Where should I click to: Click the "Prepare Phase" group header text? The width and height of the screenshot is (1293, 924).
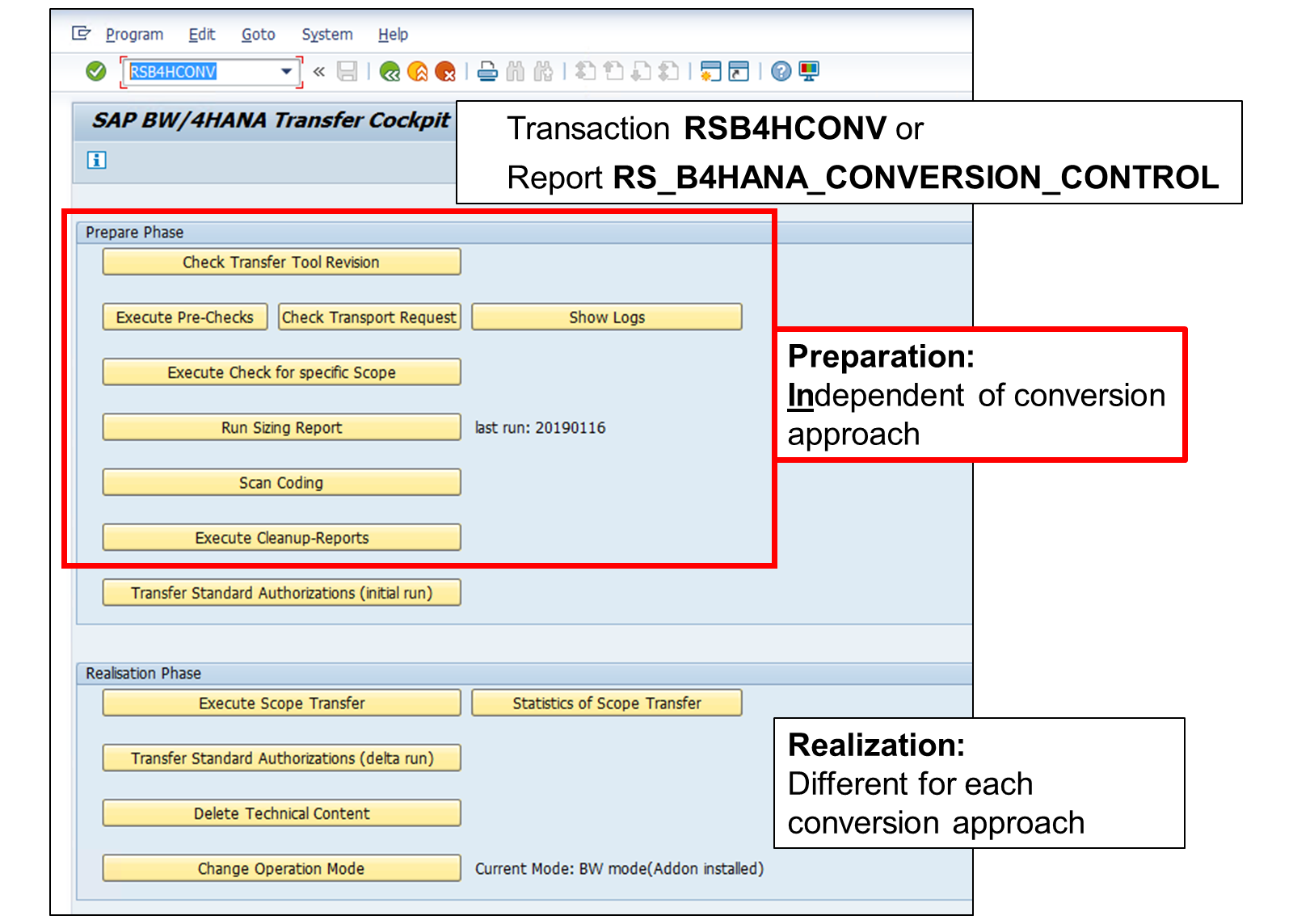click(x=134, y=232)
